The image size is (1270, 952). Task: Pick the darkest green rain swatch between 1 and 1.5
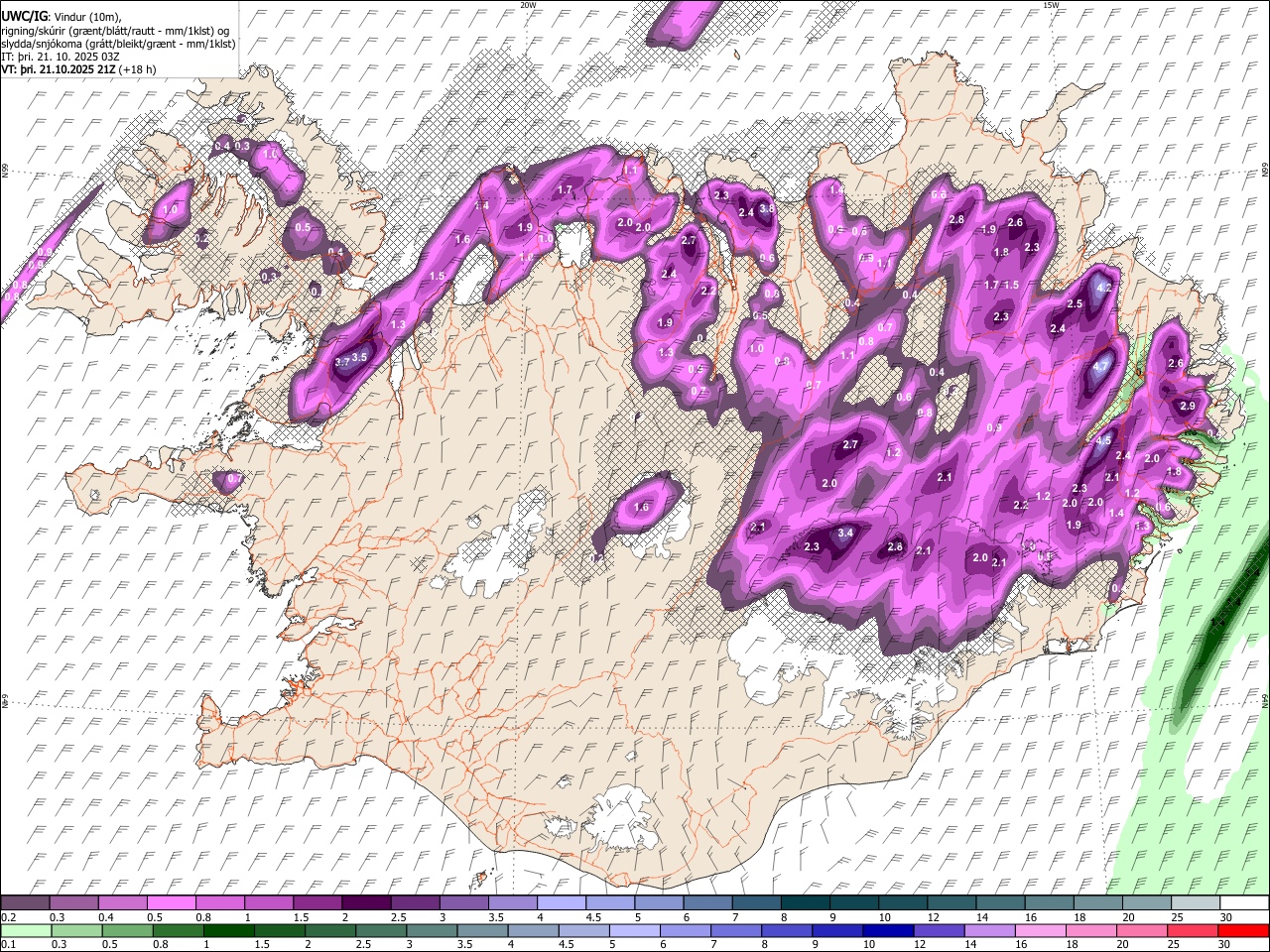click(228, 930)
